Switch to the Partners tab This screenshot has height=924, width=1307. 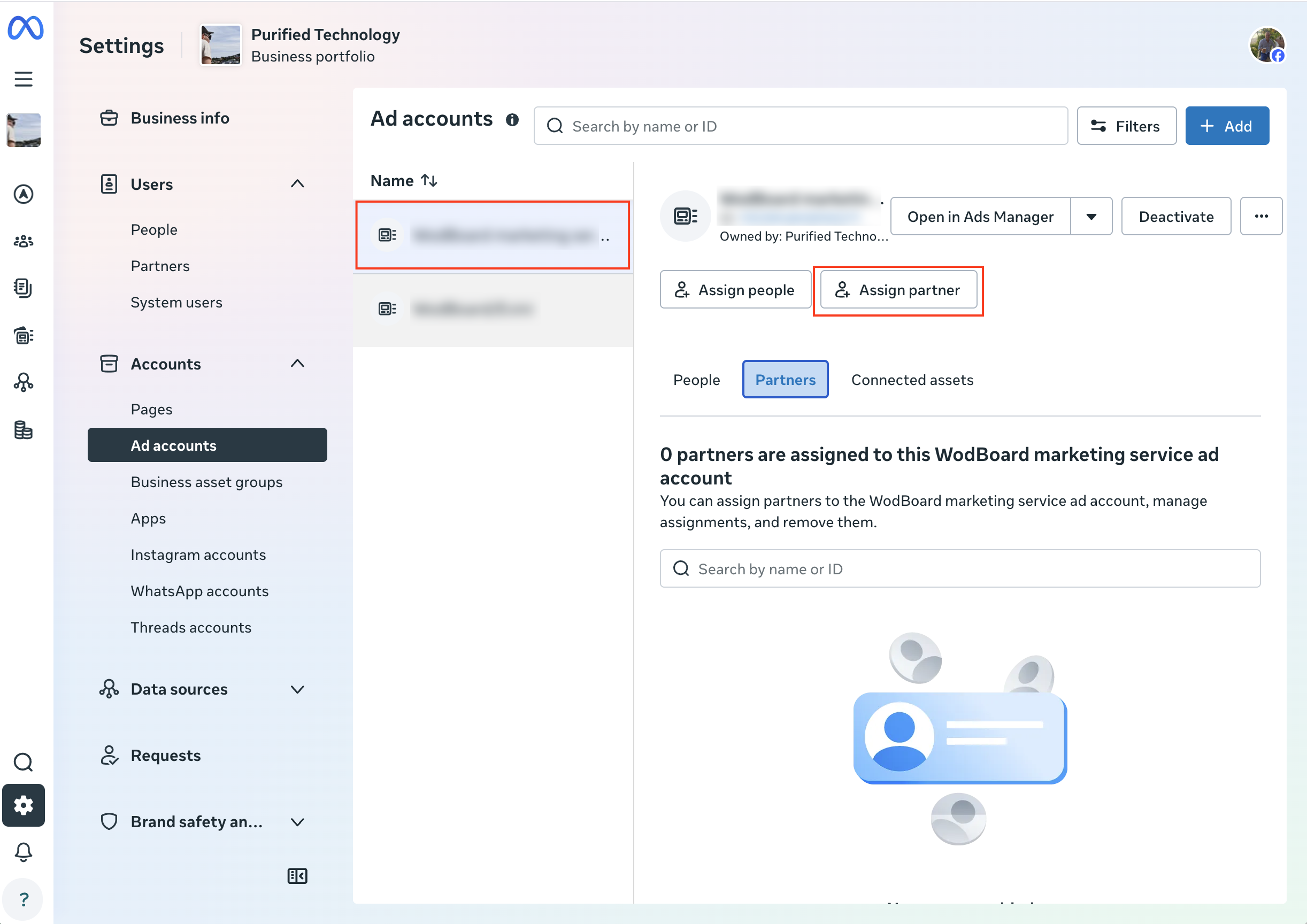coord(785,380)
